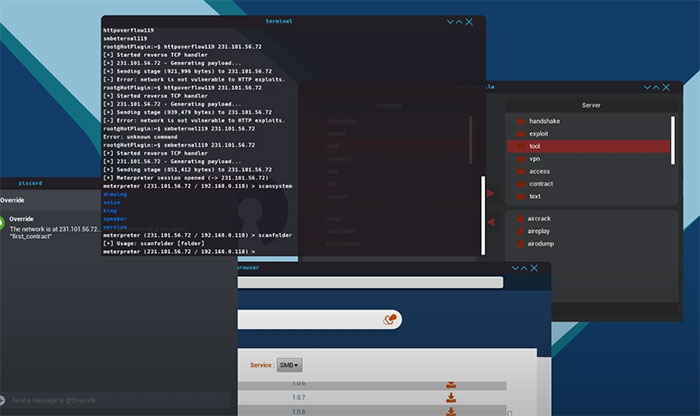This screenshot has width=700, height=416.
Task: Click the Server folder list scrollbar
Action: pos(673,140)
